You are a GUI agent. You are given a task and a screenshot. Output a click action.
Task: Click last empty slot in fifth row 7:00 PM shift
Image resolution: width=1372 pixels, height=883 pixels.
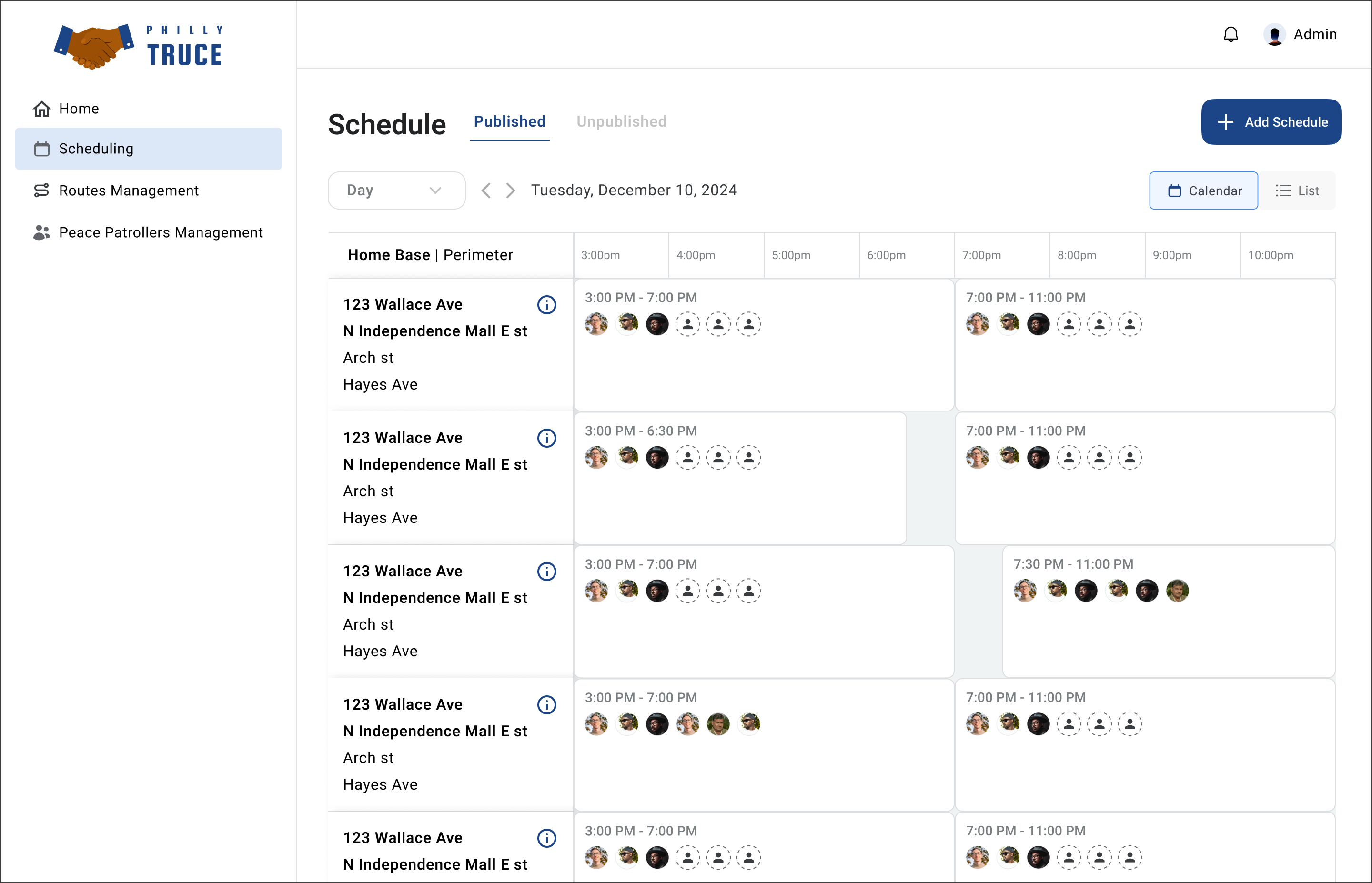tap(1130, 857)
